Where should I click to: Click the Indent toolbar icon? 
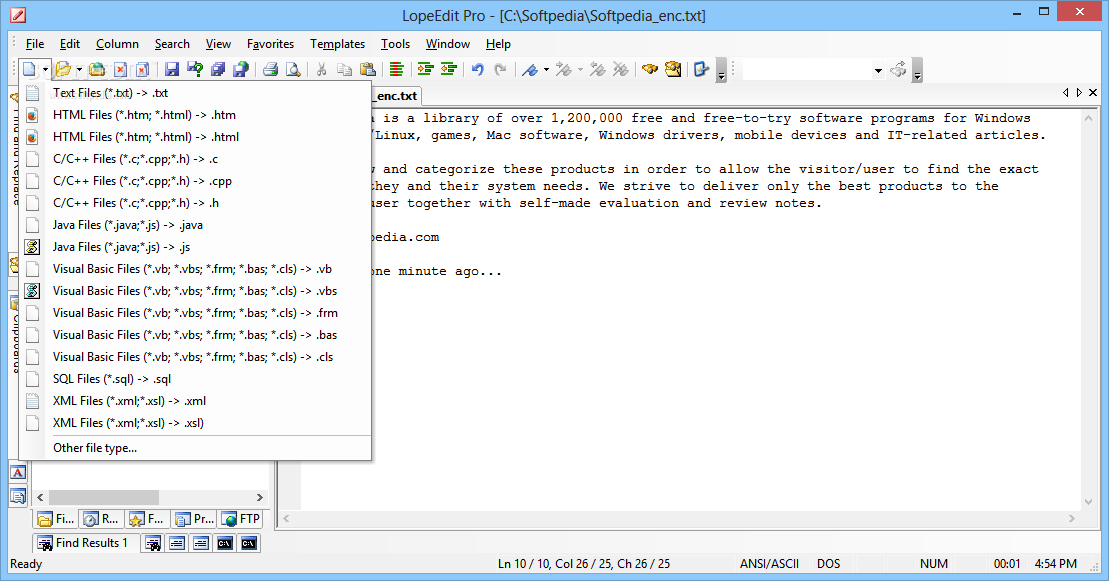pyautogui.click(x=425, y=69)
